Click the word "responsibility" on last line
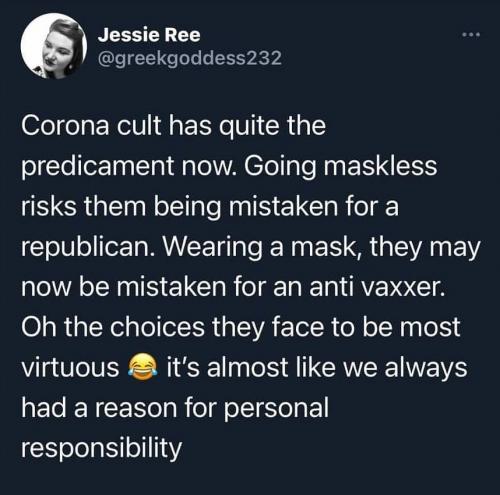The height and width of the screenshot is (495, 500). [x=101, y=450]
